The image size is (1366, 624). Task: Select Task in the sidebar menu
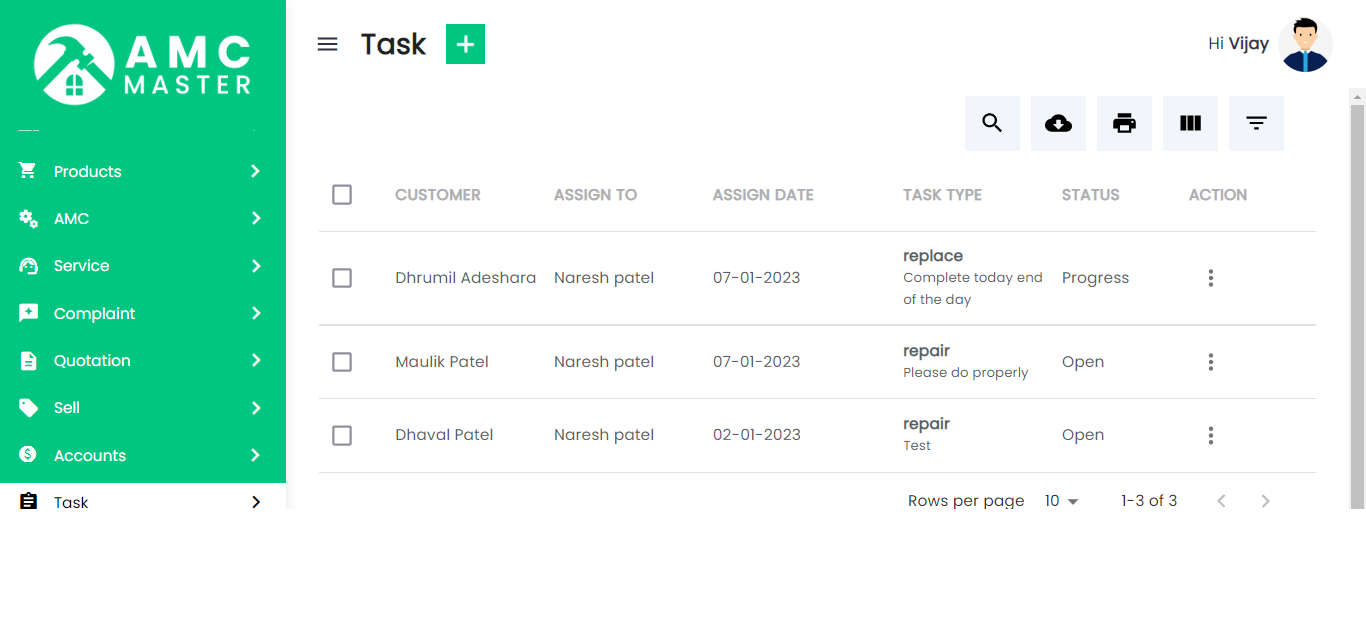71,502
